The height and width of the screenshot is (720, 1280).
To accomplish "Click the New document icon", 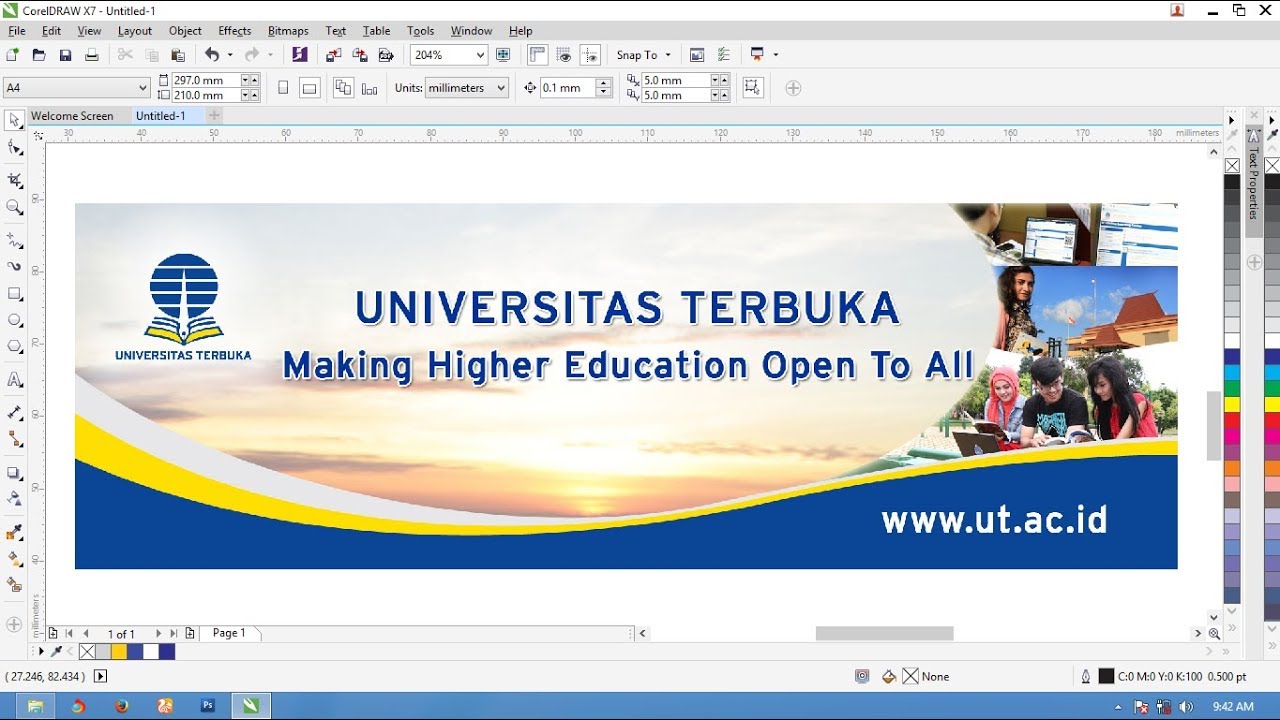I will coord(12,55).
